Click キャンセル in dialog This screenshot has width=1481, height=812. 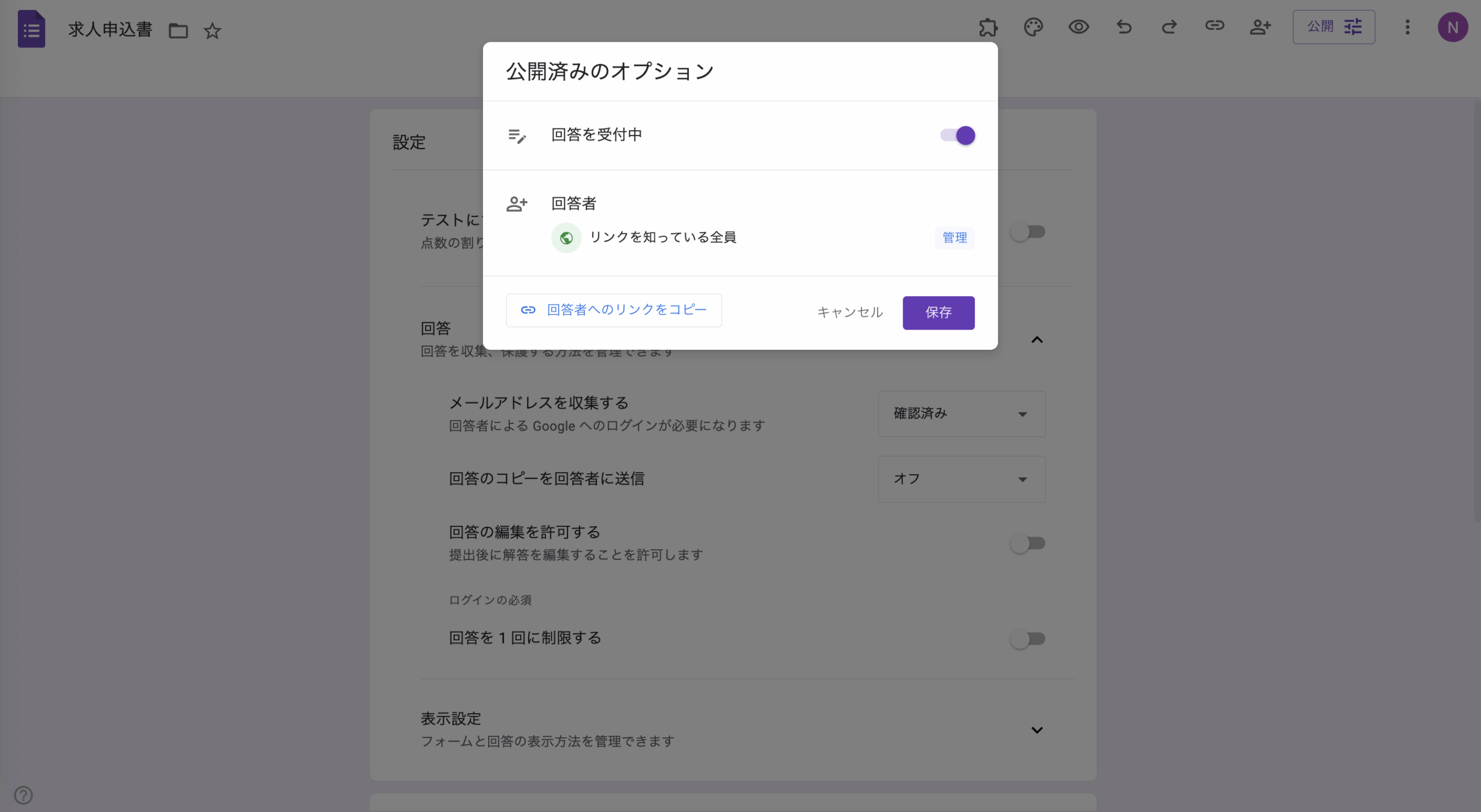(850, 313)
